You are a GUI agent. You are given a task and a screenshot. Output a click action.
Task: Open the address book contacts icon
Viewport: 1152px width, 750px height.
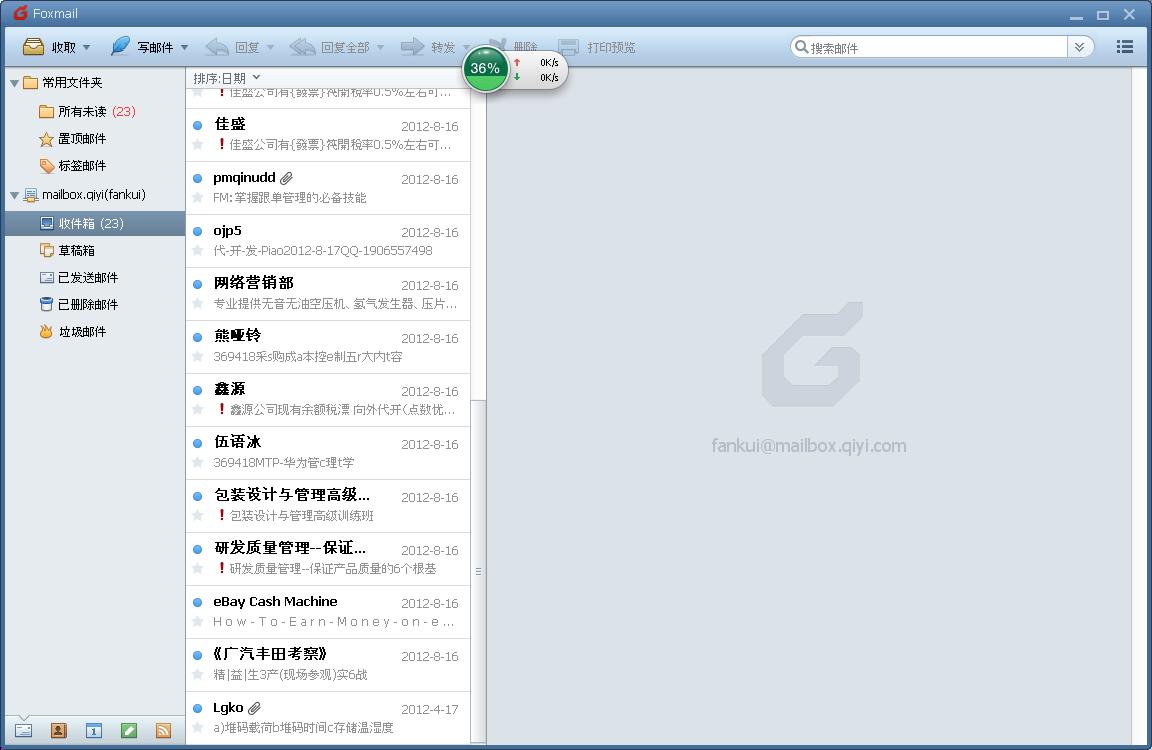pyautogui.click(x=59, y=730)
